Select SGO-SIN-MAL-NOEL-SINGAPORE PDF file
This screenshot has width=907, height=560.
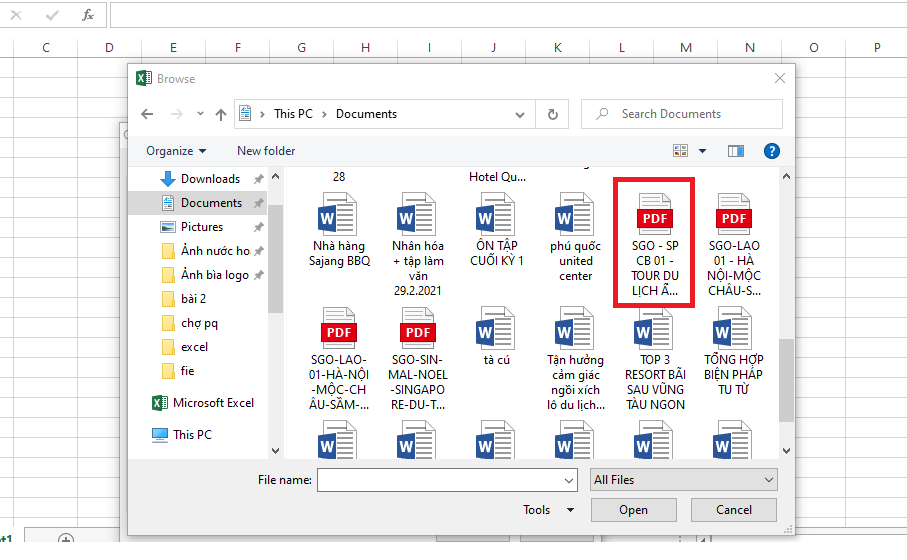418,359
